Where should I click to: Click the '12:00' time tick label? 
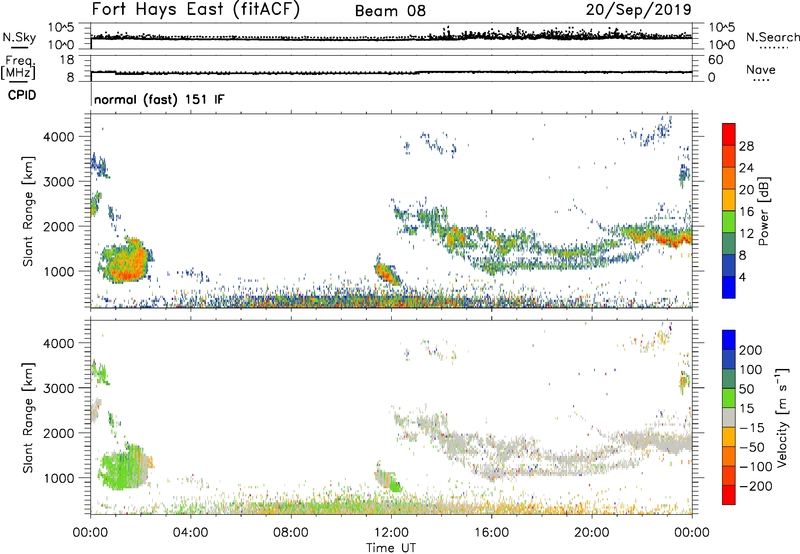391,533
